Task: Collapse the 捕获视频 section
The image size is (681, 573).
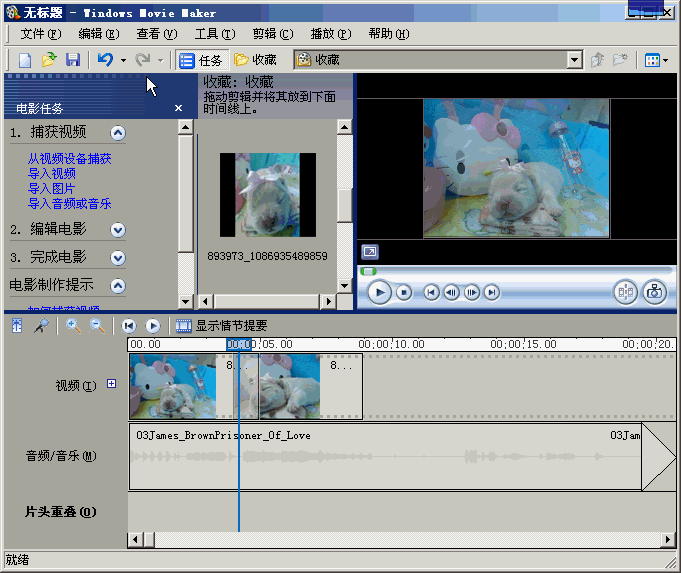Action: click(x=118, y=133)
